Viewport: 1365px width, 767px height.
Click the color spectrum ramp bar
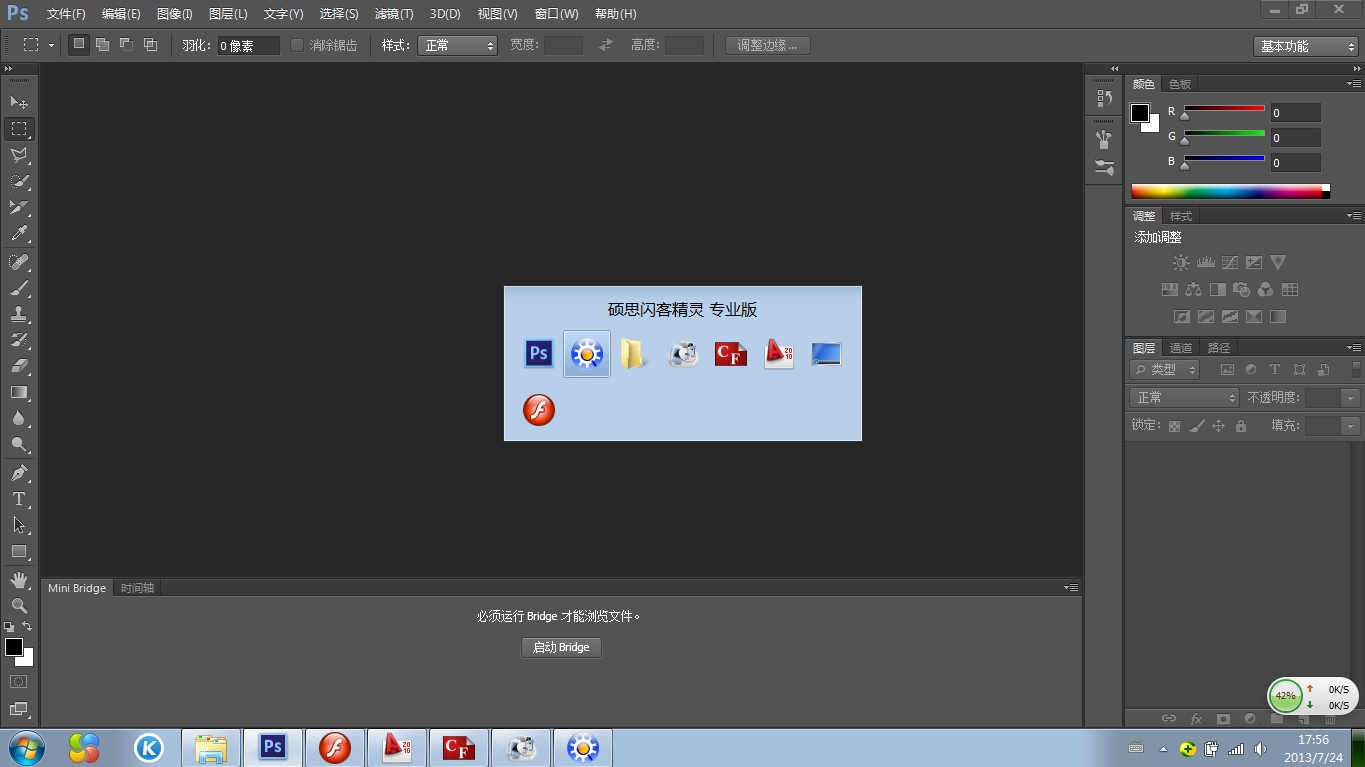click(1230, 191)
